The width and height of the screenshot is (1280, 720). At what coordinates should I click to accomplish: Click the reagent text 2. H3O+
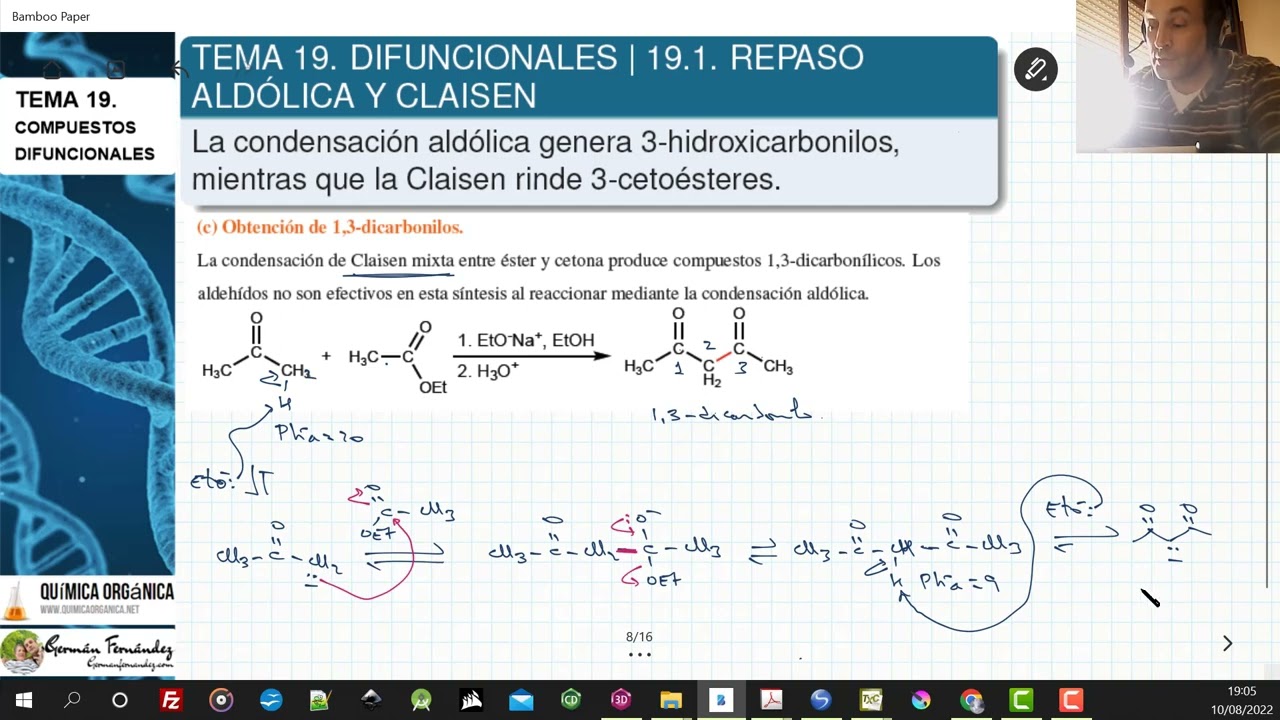(488, 372)
